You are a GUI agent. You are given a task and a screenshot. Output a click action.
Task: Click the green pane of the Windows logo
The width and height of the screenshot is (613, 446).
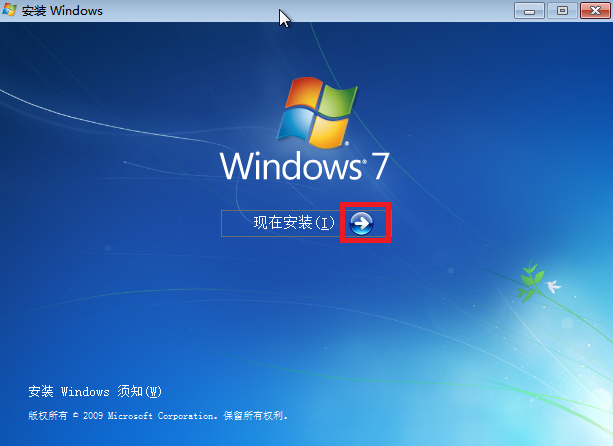tap(339, 98)
